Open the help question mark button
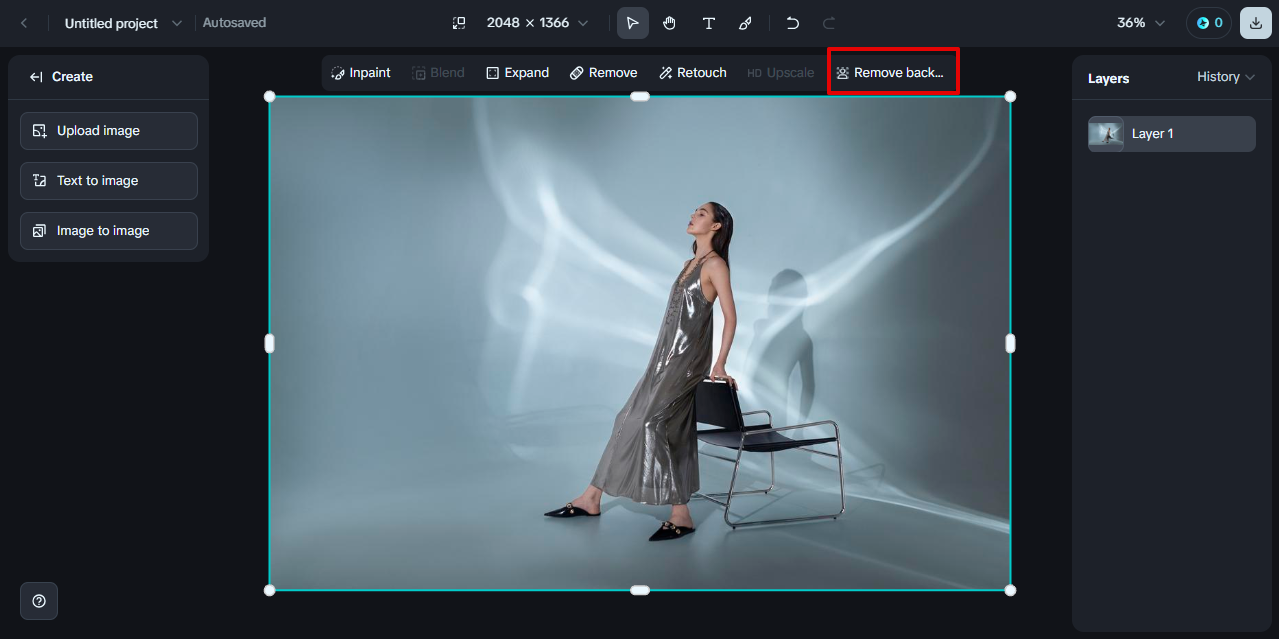 pos(39,601)
